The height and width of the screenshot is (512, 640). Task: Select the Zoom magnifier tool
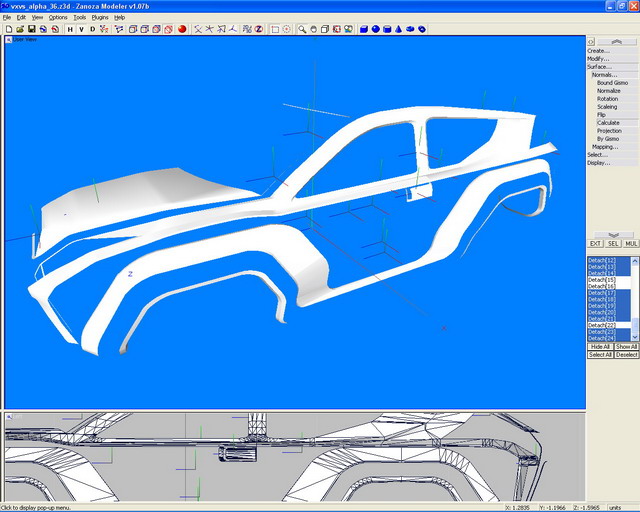click(x=301, y=29)
